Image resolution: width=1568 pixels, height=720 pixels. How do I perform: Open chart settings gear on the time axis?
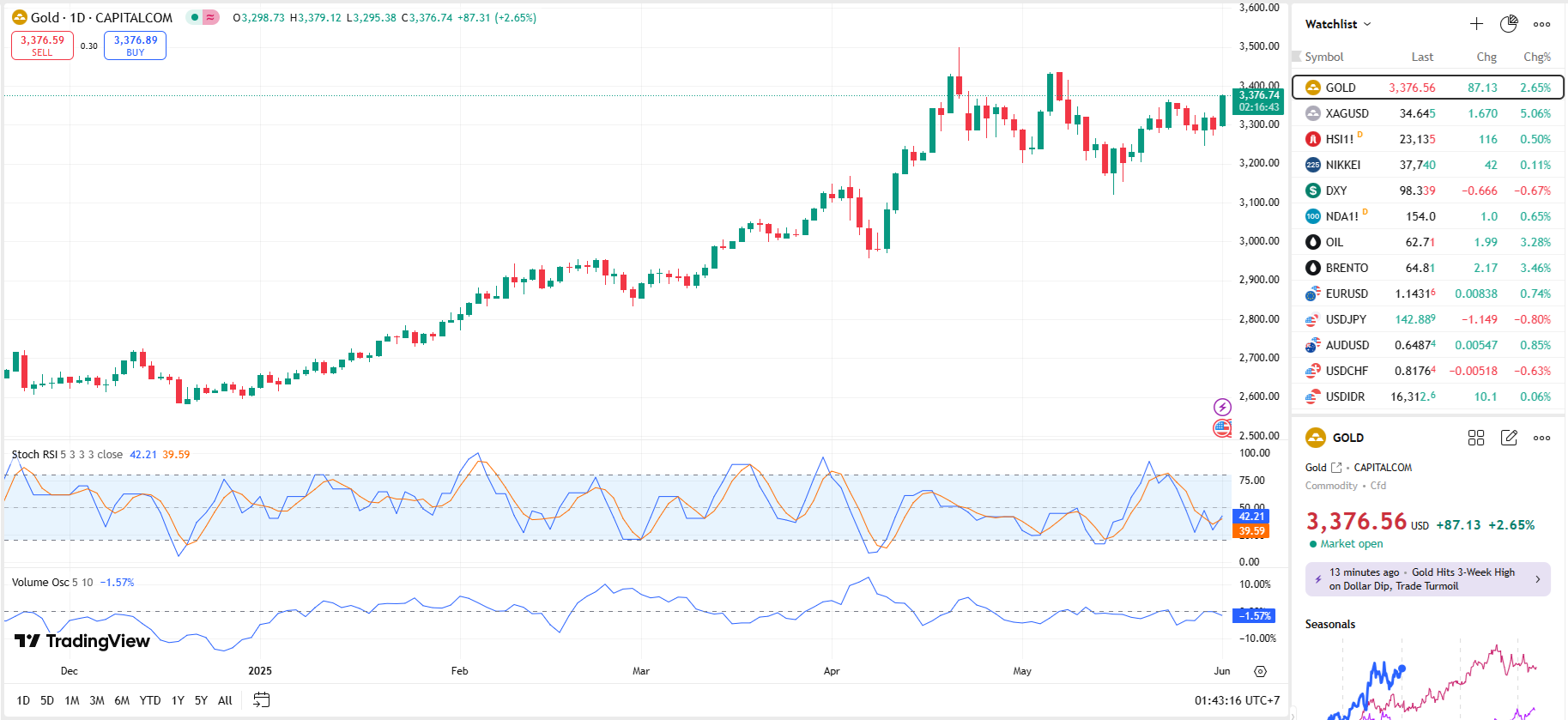[x=1260, y=671]
